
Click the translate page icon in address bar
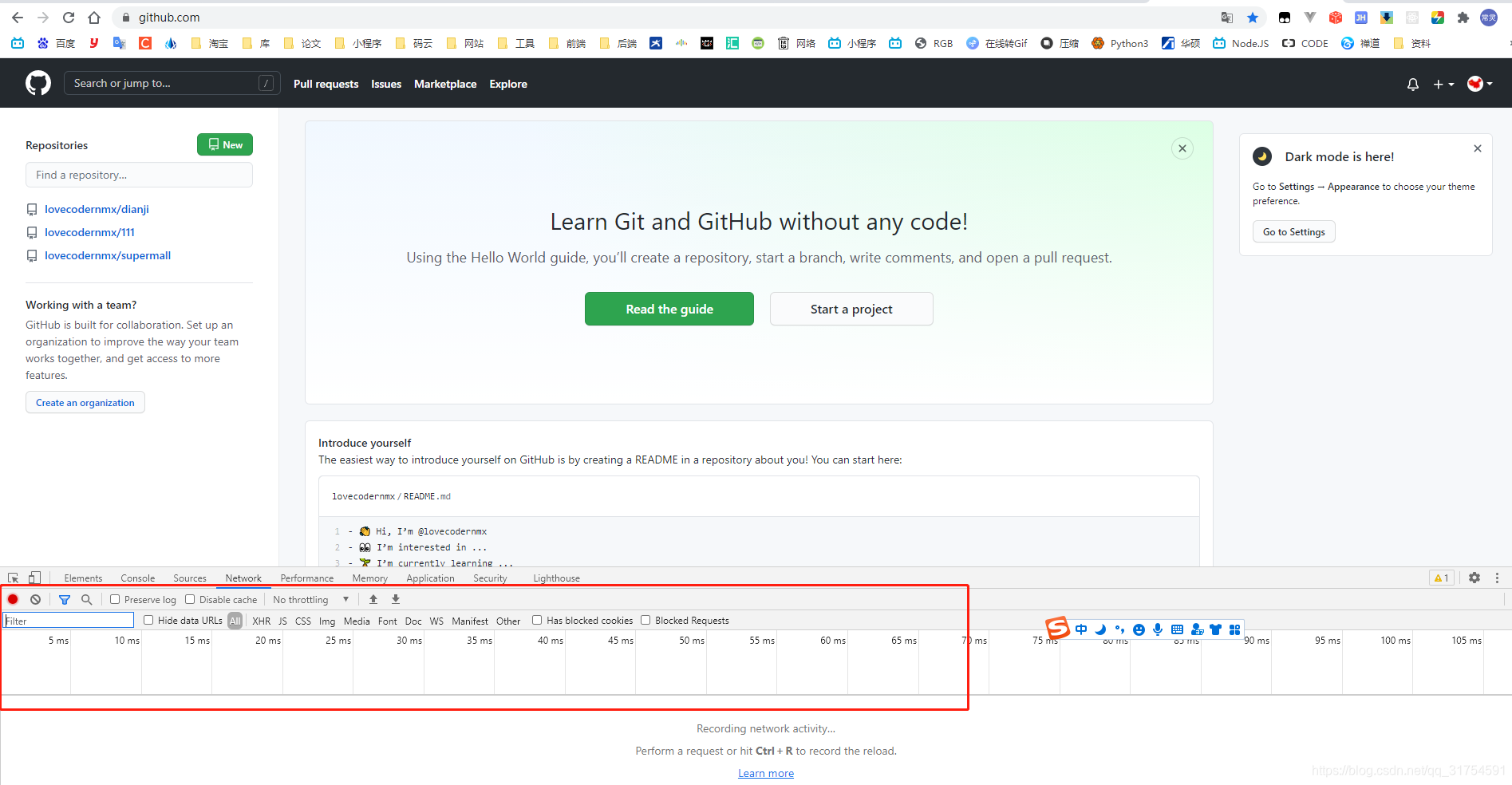point(1227,18)
